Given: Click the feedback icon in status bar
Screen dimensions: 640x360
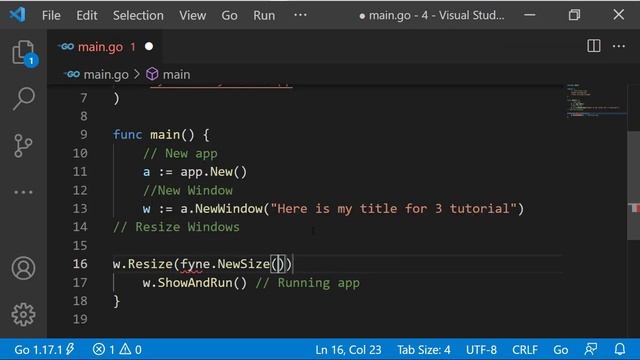Looking at the screenshot, I should click(591, 349).
